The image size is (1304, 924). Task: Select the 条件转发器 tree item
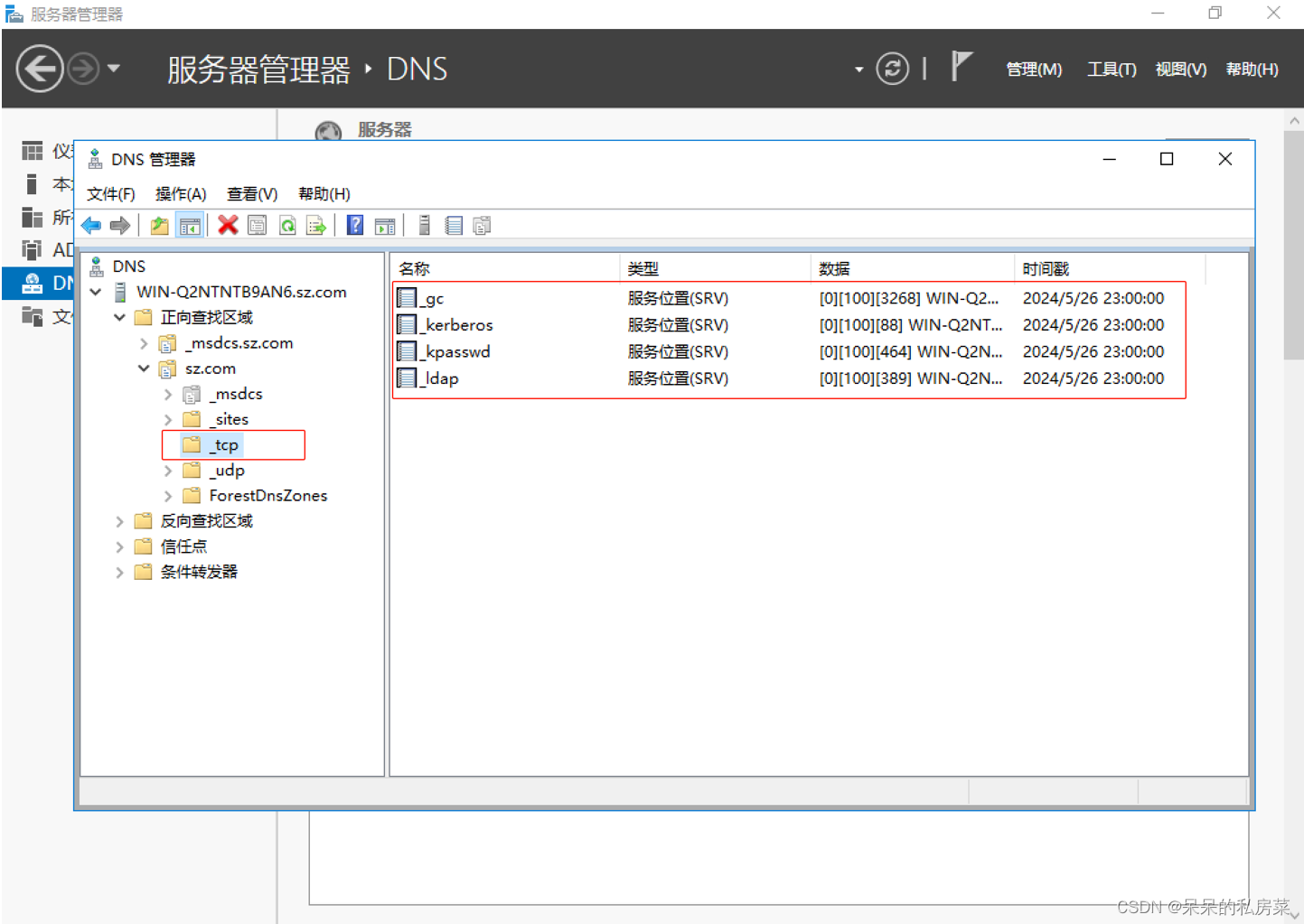(x=186, y=572)
